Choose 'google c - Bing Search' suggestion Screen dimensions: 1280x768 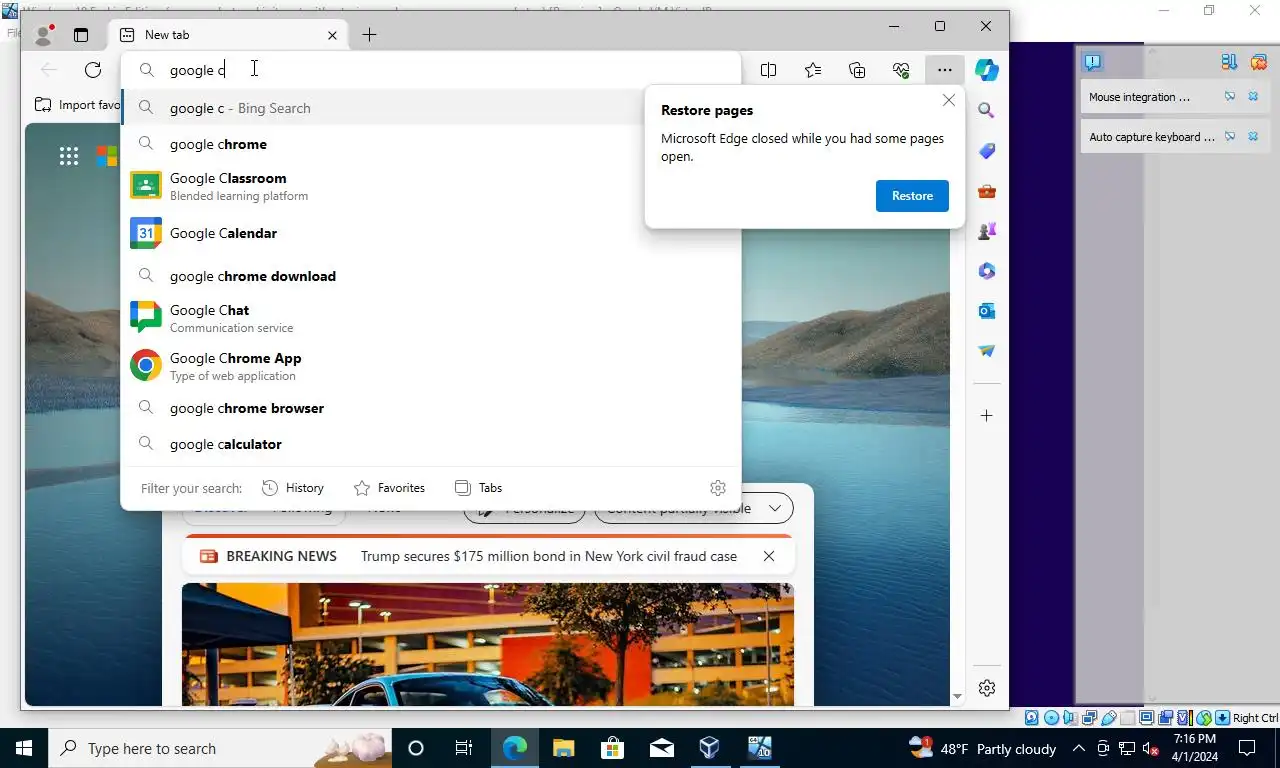431,108
